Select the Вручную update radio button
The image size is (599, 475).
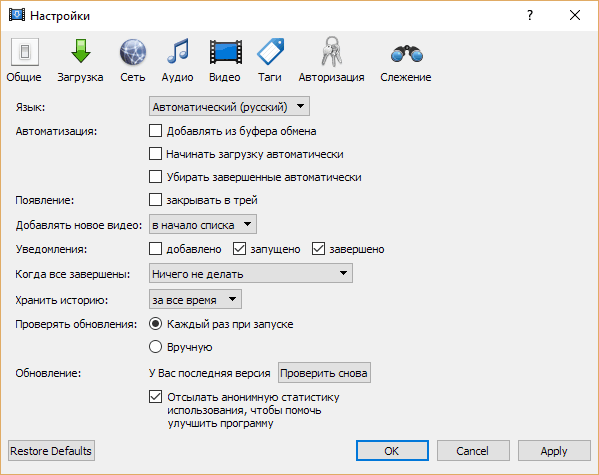click(155, 347)
